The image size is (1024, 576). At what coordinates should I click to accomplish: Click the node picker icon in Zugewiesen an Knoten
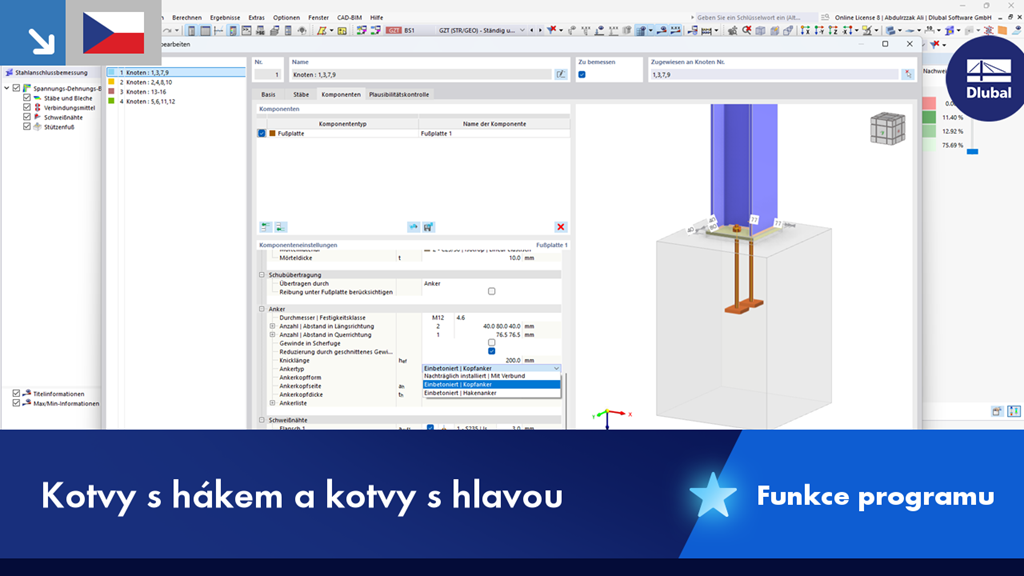pyautogui.click(x=908, y=74)
